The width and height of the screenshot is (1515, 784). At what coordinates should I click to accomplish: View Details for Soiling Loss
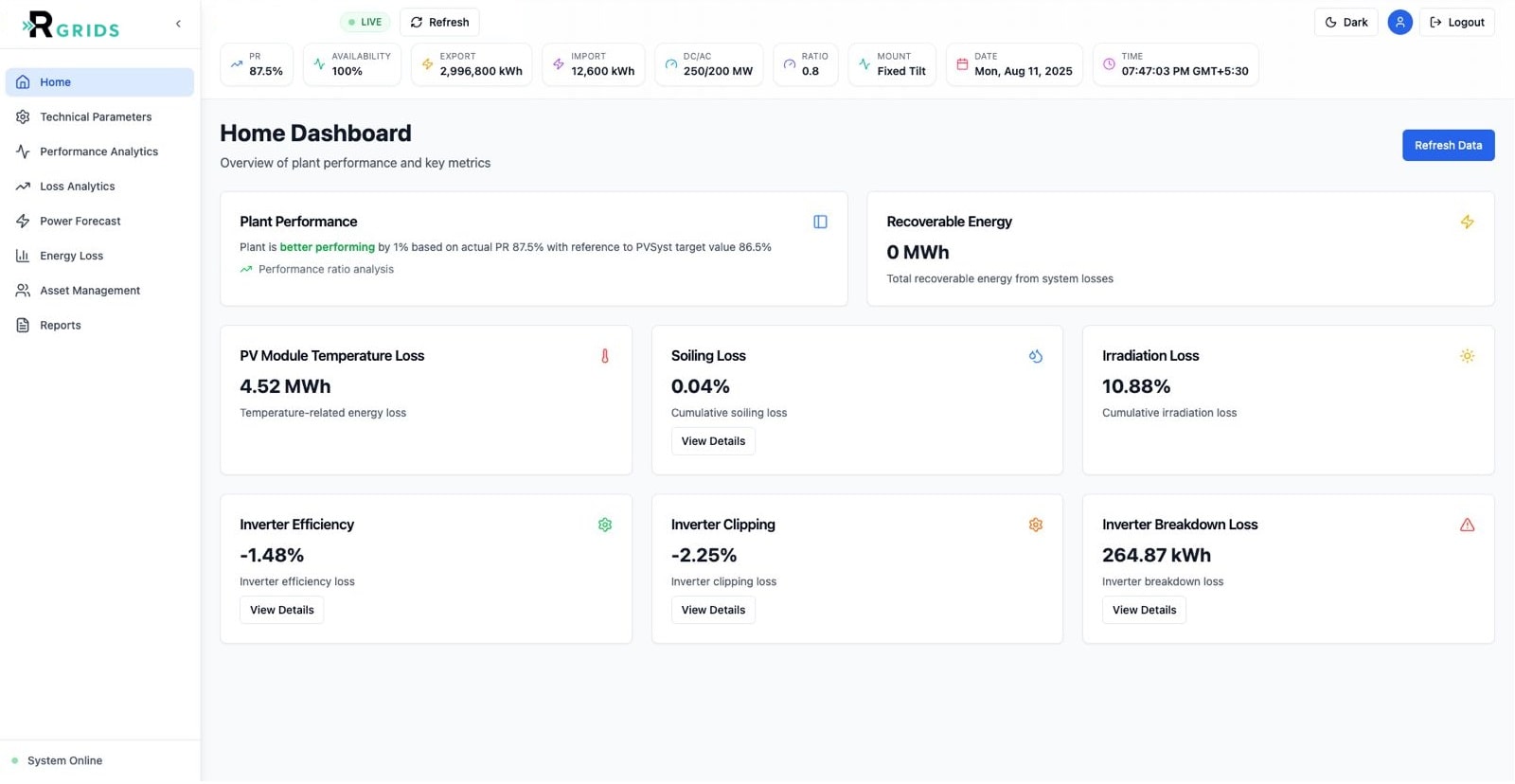[x=713, y=441]
